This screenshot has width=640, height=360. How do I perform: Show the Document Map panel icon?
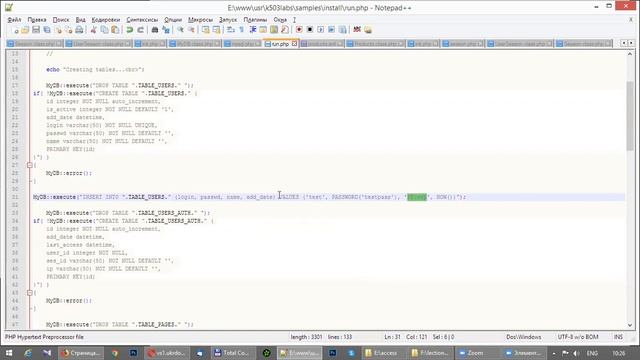coord(274,30)
